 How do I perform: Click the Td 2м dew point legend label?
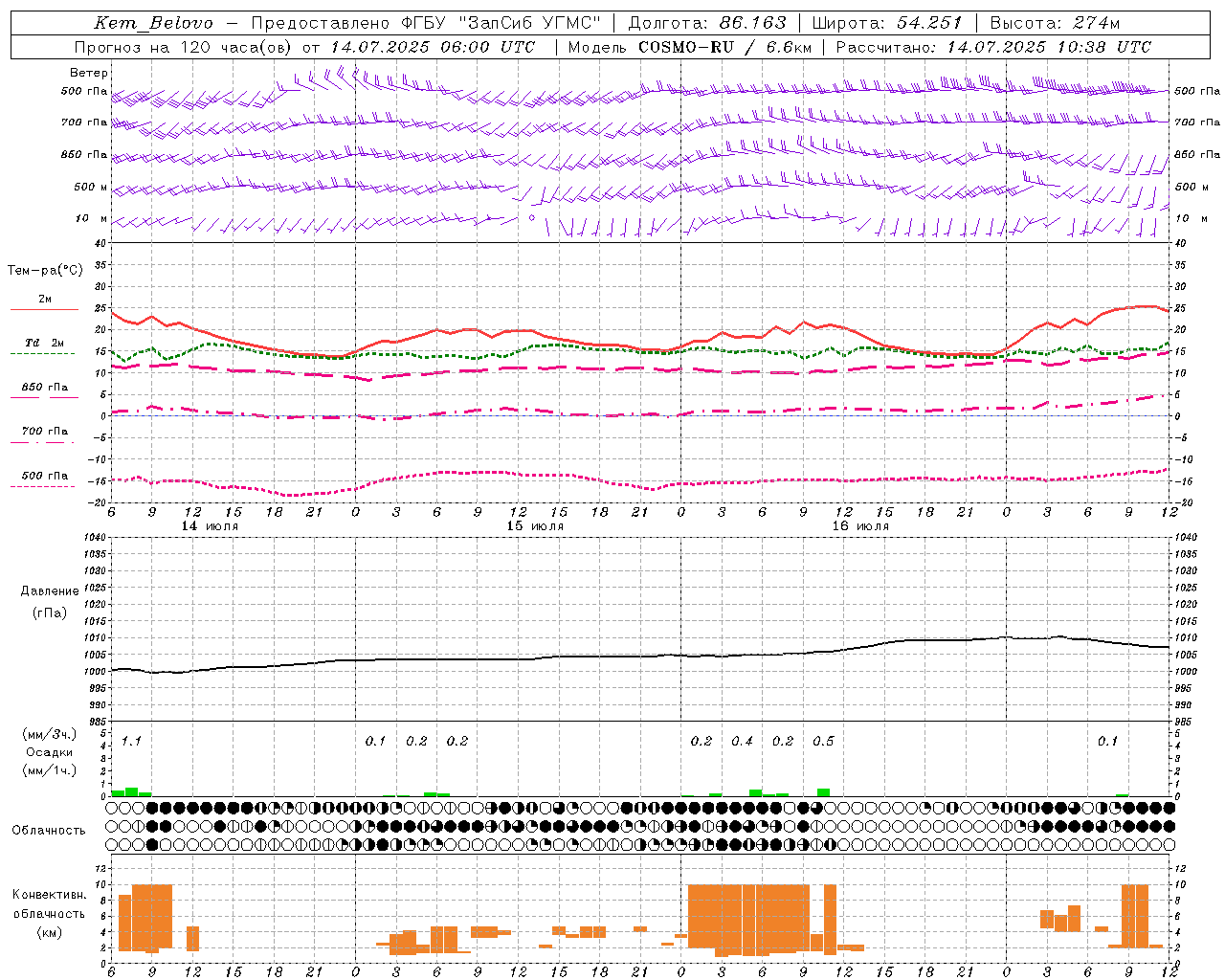point(45,343)
